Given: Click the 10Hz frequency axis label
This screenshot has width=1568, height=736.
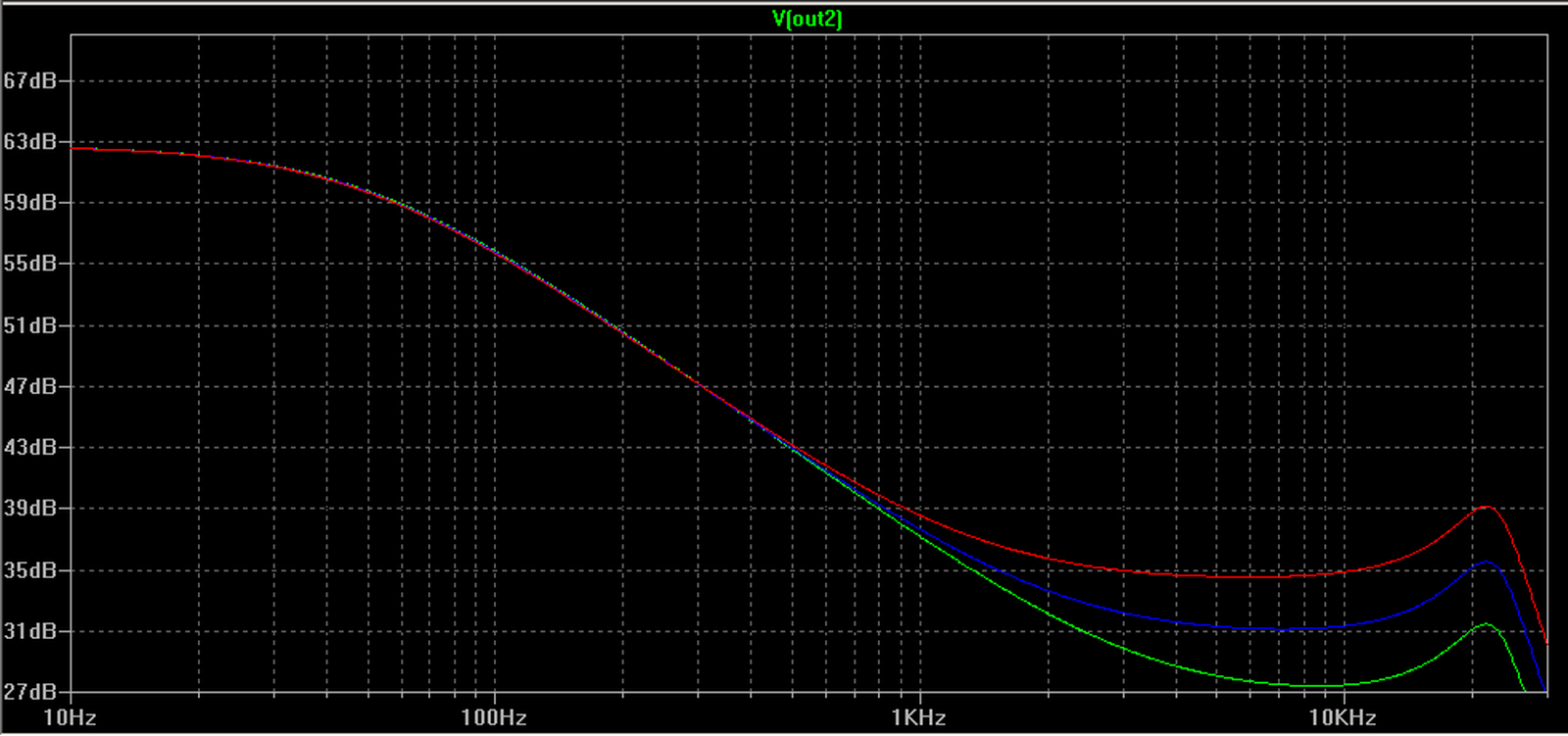Looking at the screenshot, I should pyautogui.click(x=70, y=718).
